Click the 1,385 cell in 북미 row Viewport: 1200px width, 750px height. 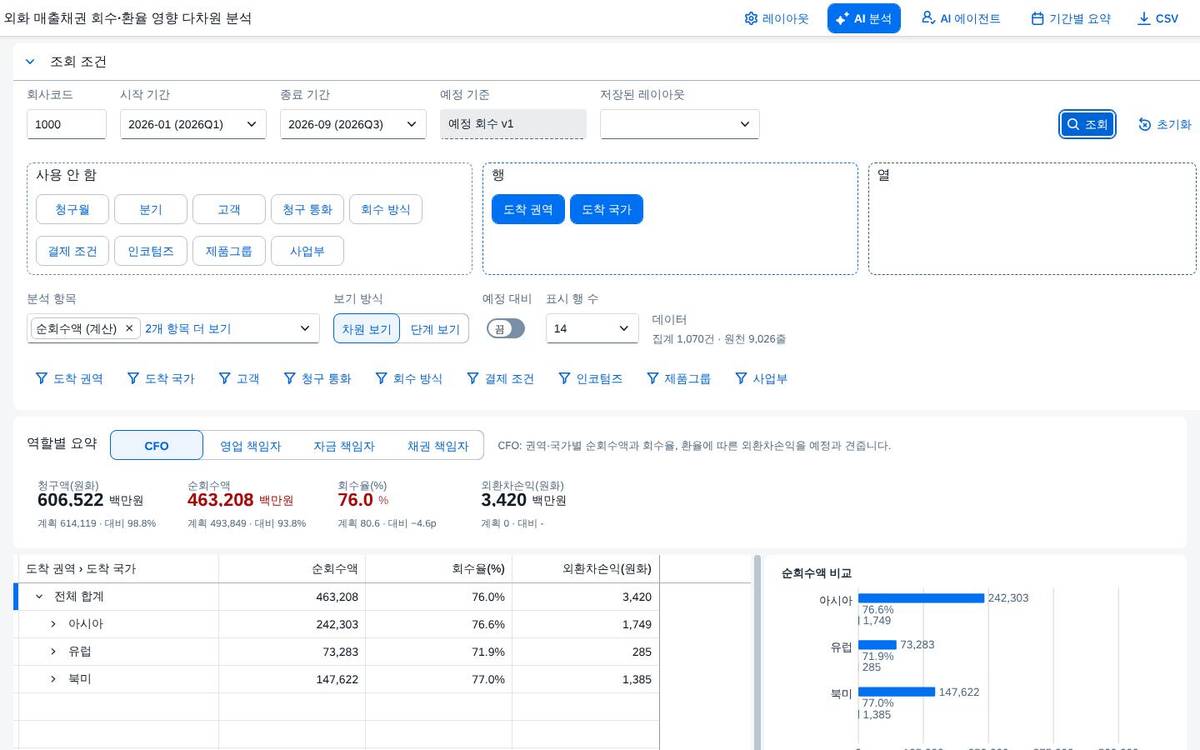pos(585,679)
